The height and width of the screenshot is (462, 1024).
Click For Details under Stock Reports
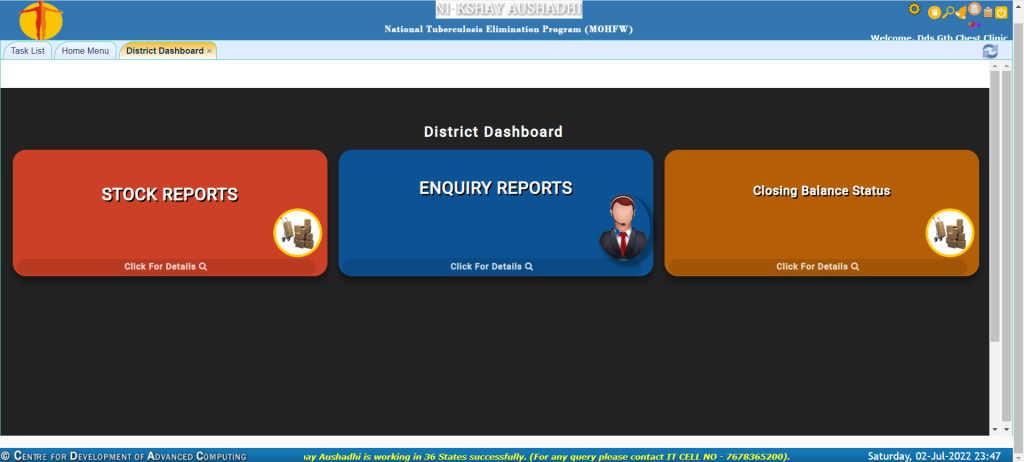coord(166,267)
